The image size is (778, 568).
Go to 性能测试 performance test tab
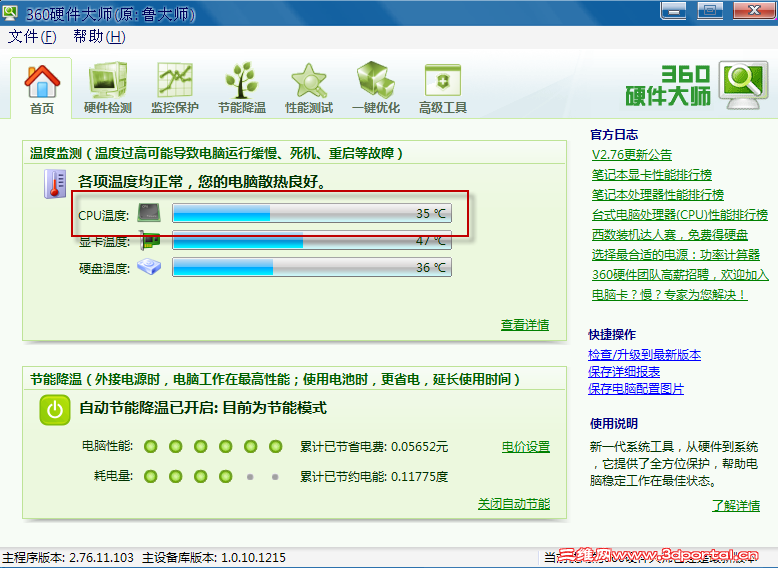click(x=309, y=89)
